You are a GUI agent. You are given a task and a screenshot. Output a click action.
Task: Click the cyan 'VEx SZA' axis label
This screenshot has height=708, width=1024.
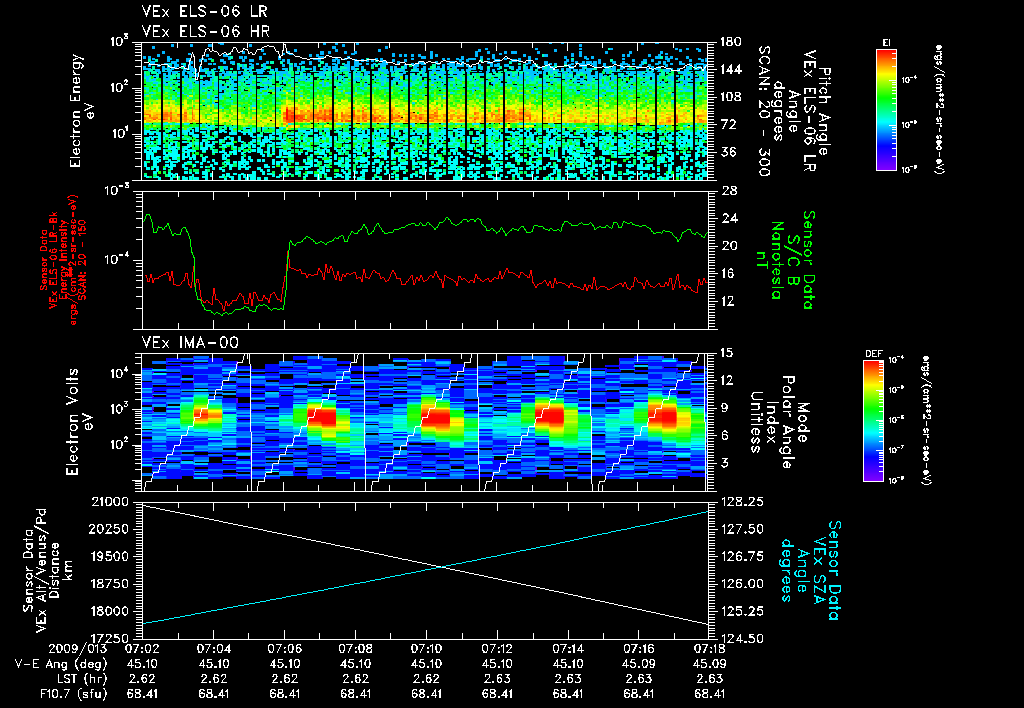click(818, 570)
